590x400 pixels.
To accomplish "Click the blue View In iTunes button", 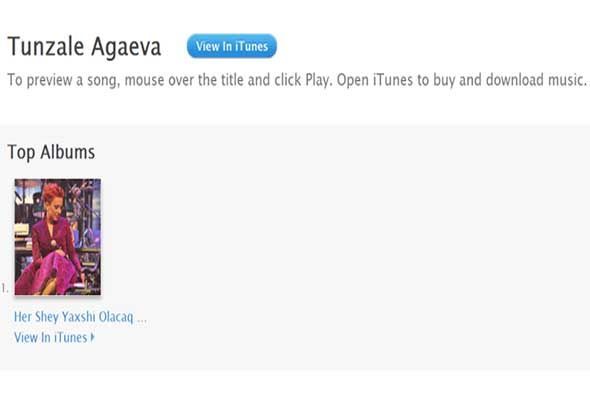I will 232,46.
